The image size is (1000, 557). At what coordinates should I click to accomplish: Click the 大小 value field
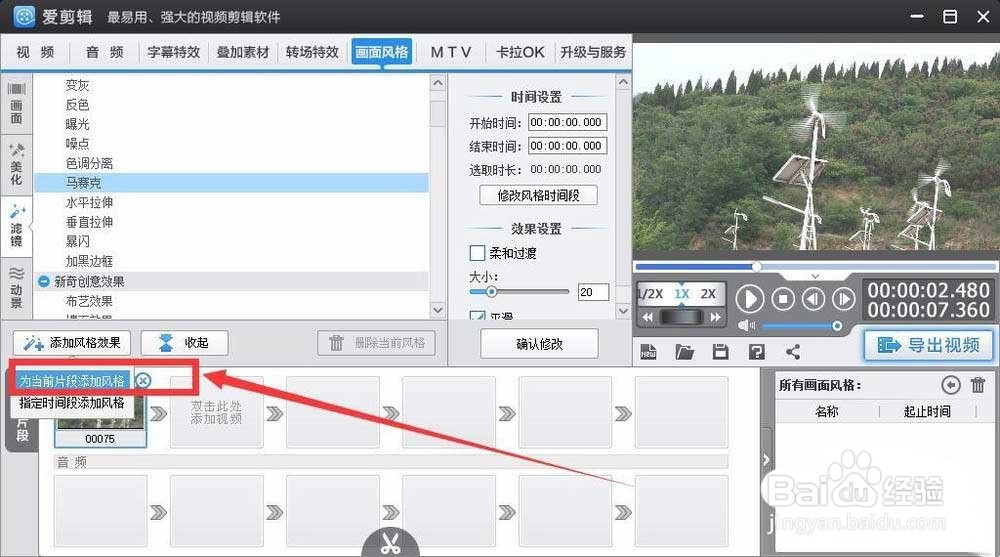[x=593, y=292]
